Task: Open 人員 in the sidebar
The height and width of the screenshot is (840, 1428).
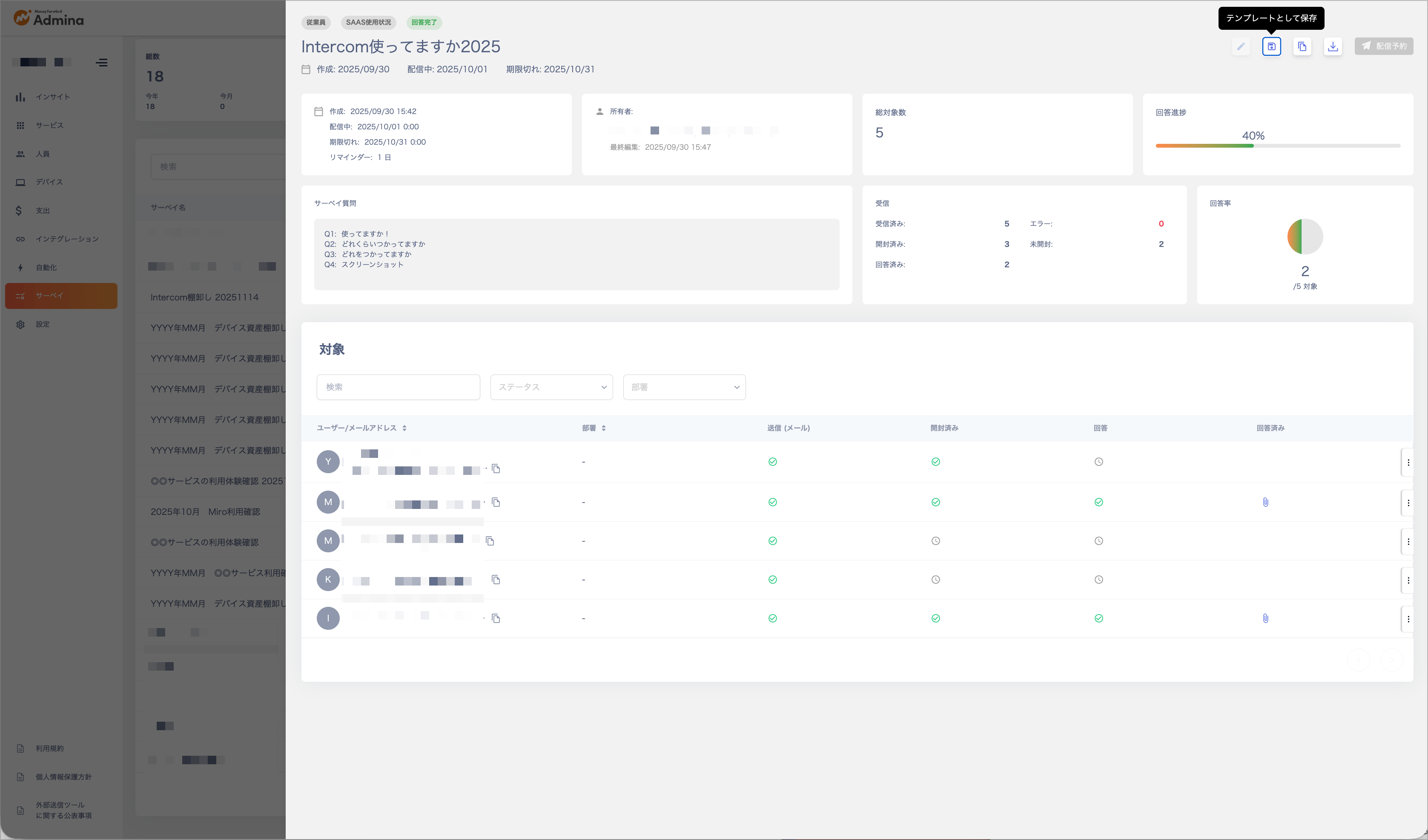Action: [x=61, y=154]
